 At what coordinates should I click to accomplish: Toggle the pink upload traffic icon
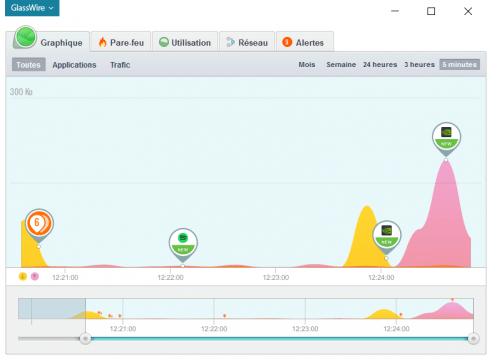(35, 276)
